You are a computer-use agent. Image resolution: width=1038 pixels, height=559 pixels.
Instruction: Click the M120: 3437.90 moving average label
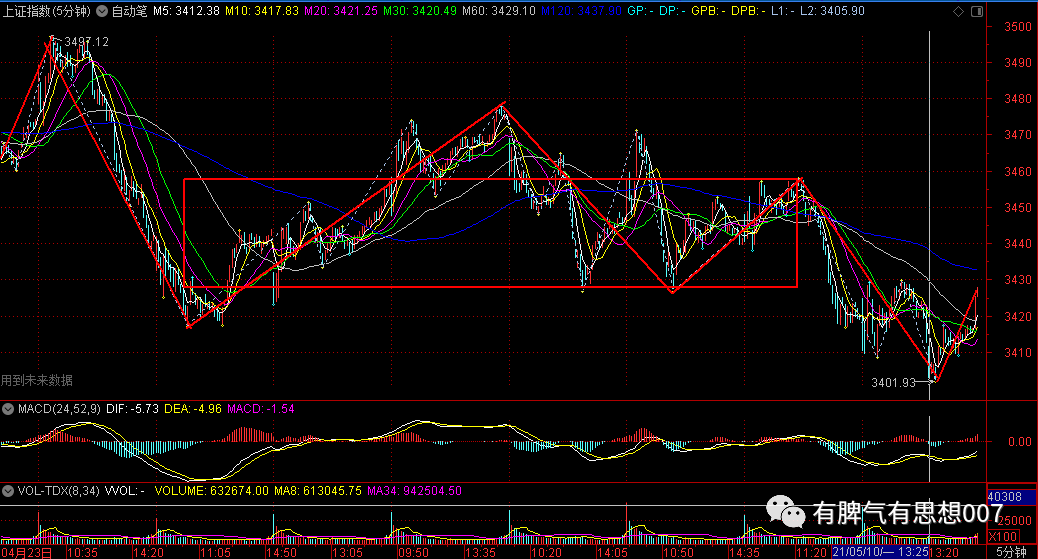tap(581, 11)
